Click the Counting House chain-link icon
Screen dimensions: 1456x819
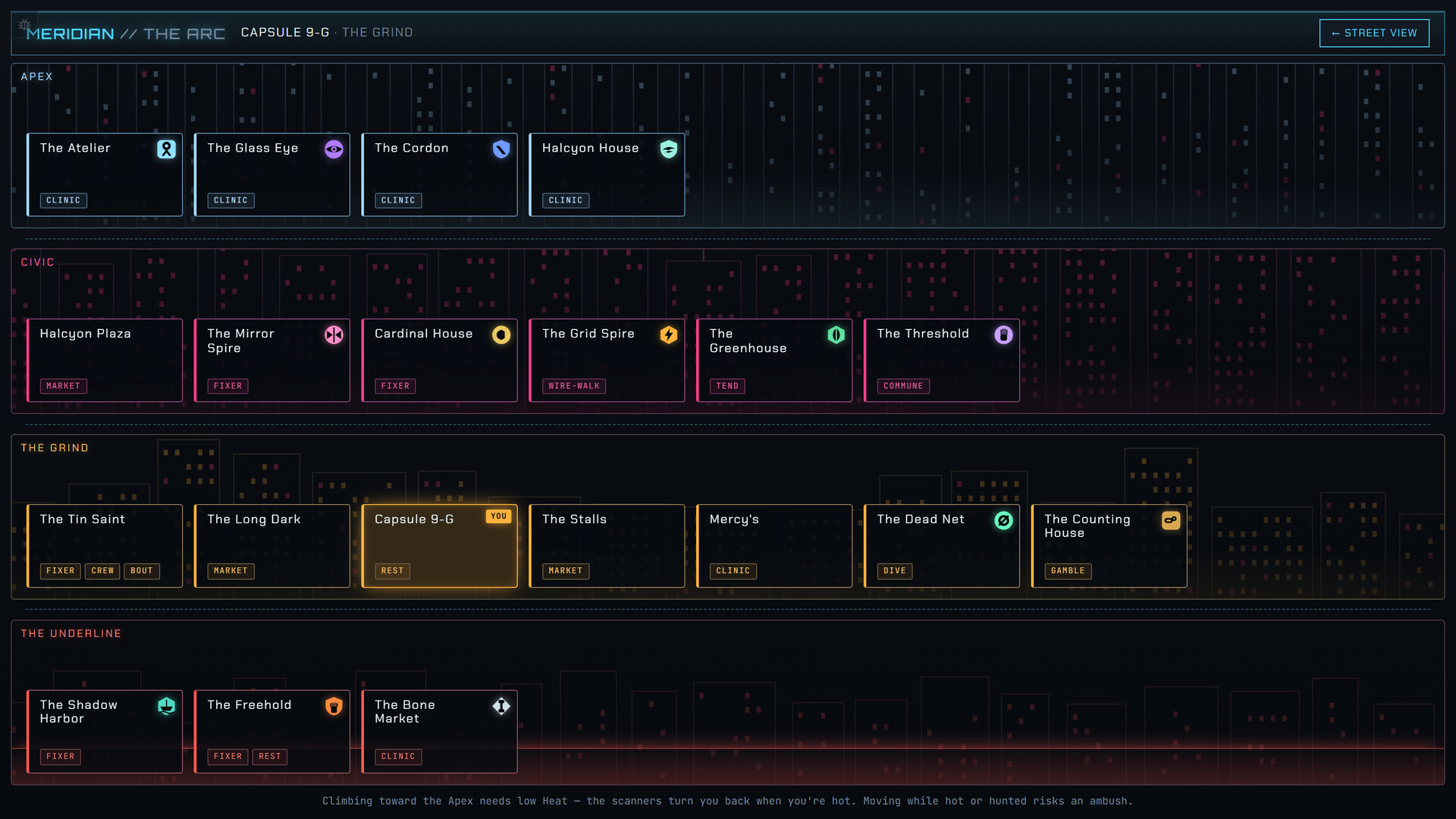[x=1172, y=521]
